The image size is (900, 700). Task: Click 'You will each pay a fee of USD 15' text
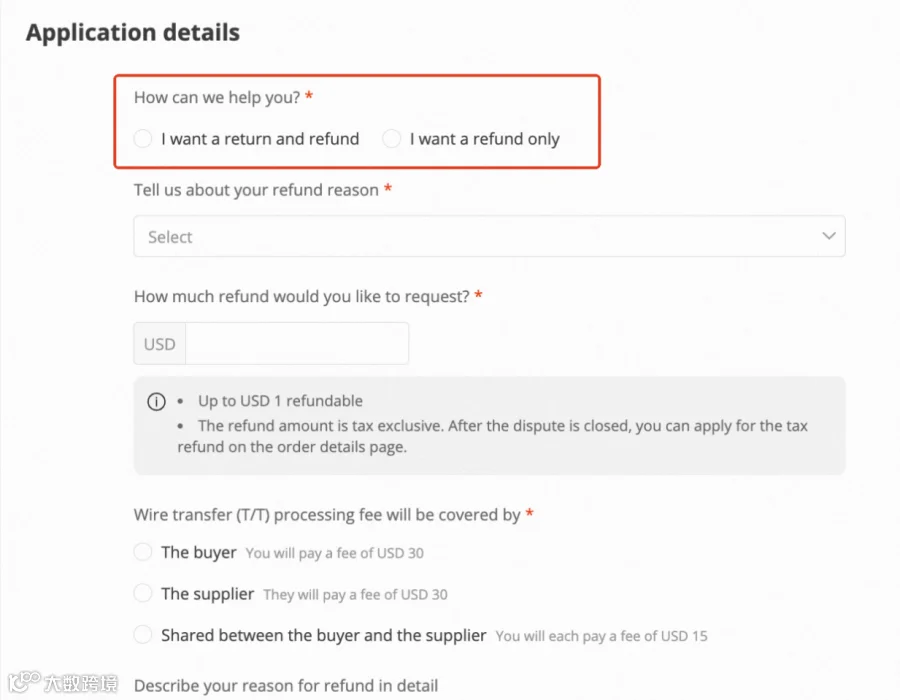coord(602,636)
